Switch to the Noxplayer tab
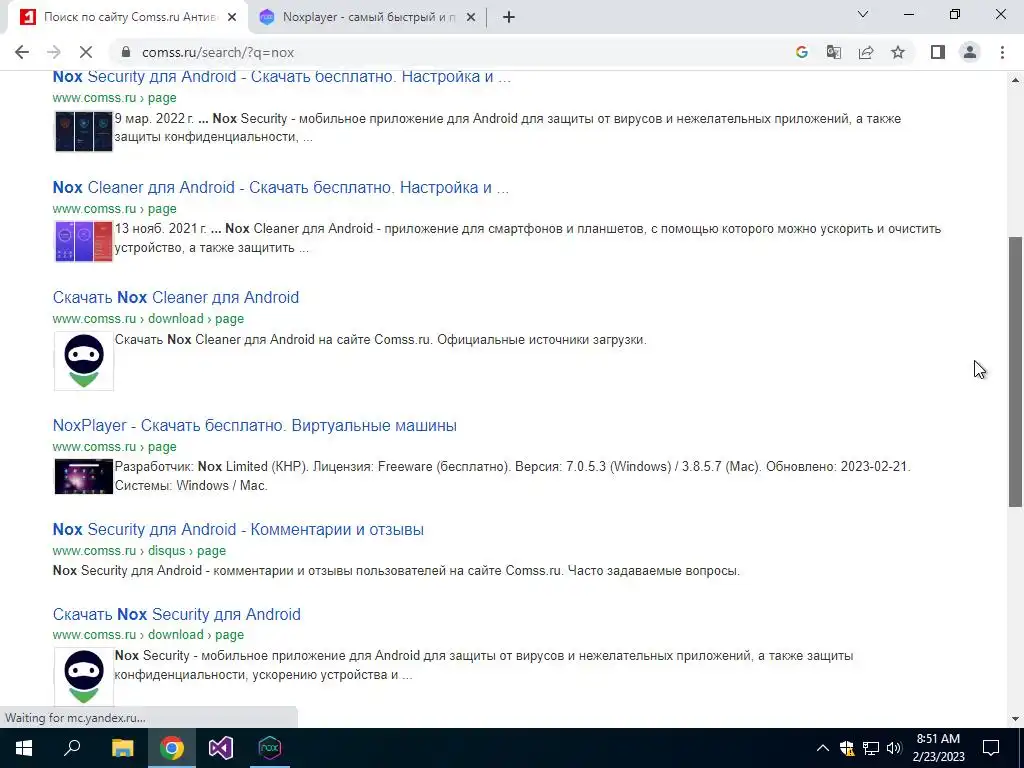This screenshot has height=768, width=1024. (x=369, y=17)
